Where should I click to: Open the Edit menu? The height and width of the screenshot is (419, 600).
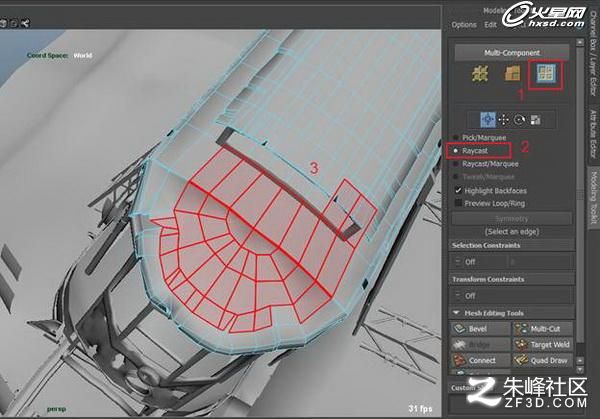490,25
